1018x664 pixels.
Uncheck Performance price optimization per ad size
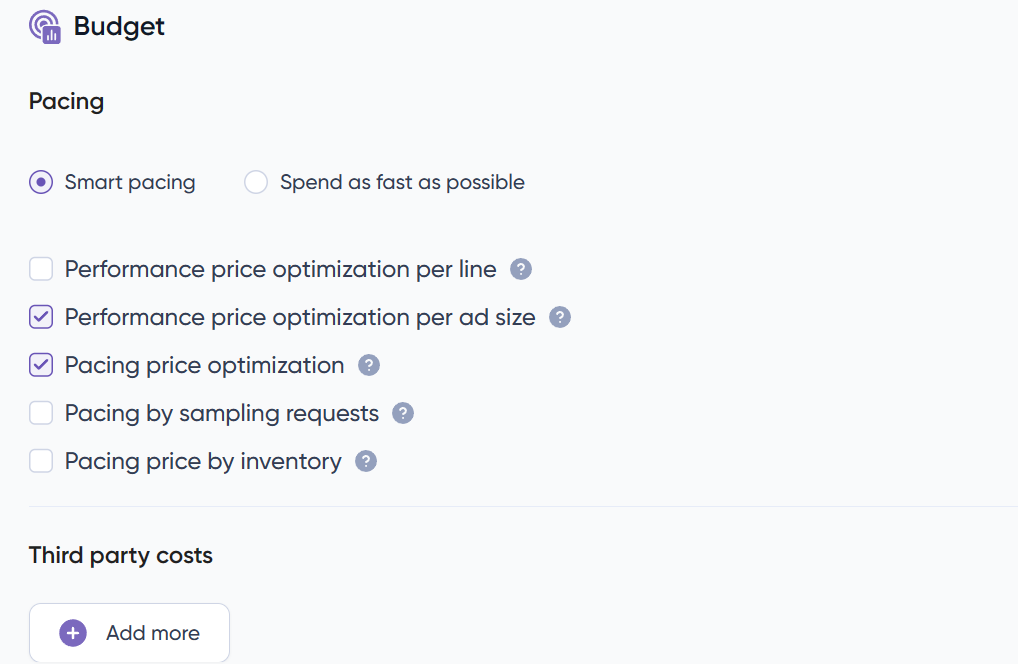tap(41, 317)
